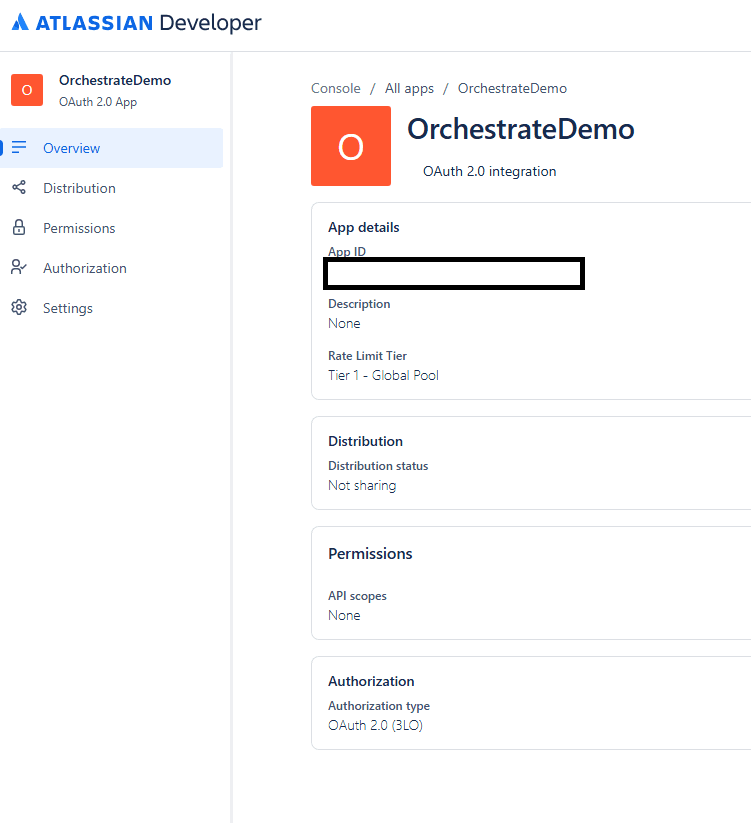Viewport: 751px width, 823px height.
Task: Click the OrchestrateDemo page heading
Action: tap(521, 129)
